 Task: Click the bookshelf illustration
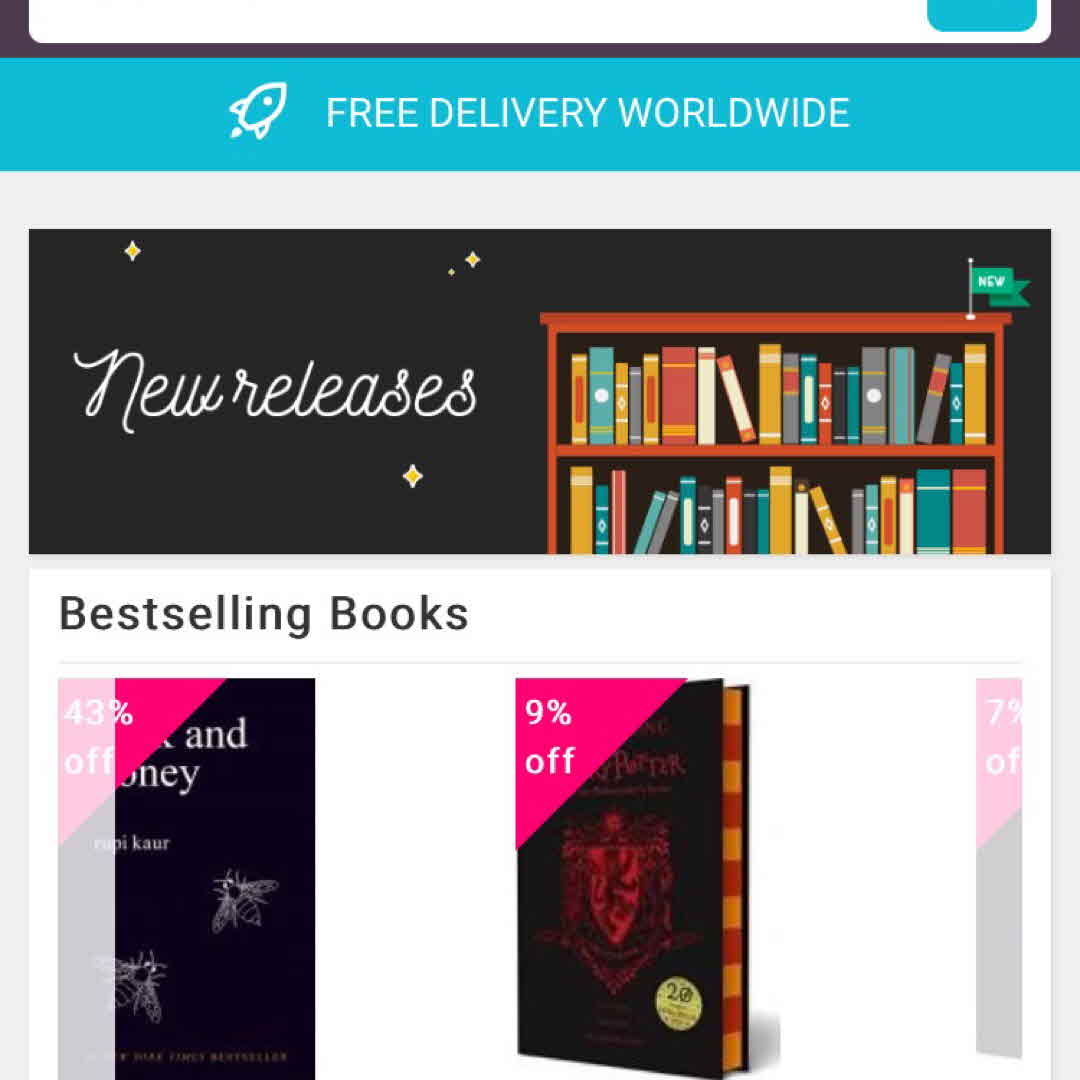tap(776, 433)
